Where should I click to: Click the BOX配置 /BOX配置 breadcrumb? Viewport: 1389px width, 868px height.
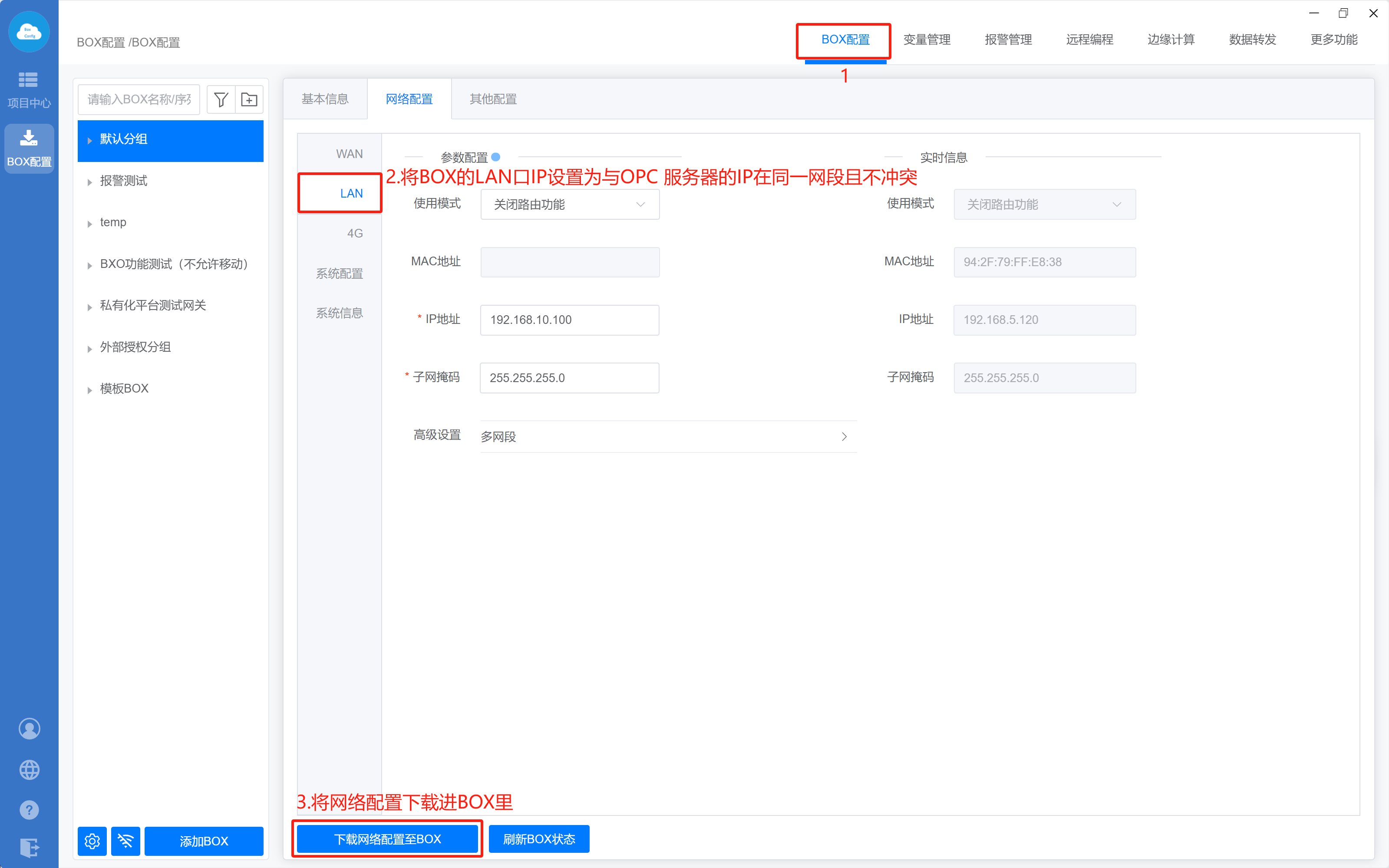pyautogui.click(x=129, y=43)
